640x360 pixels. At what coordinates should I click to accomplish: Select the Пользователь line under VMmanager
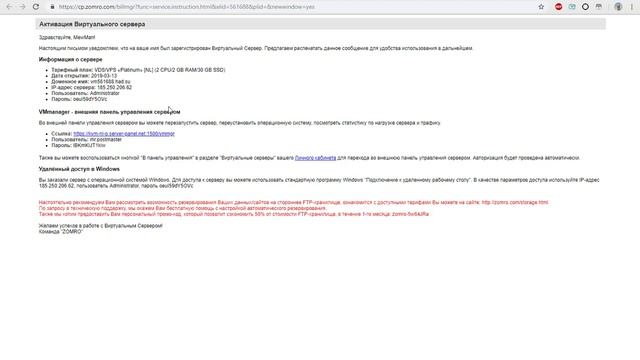coord(87,140)
